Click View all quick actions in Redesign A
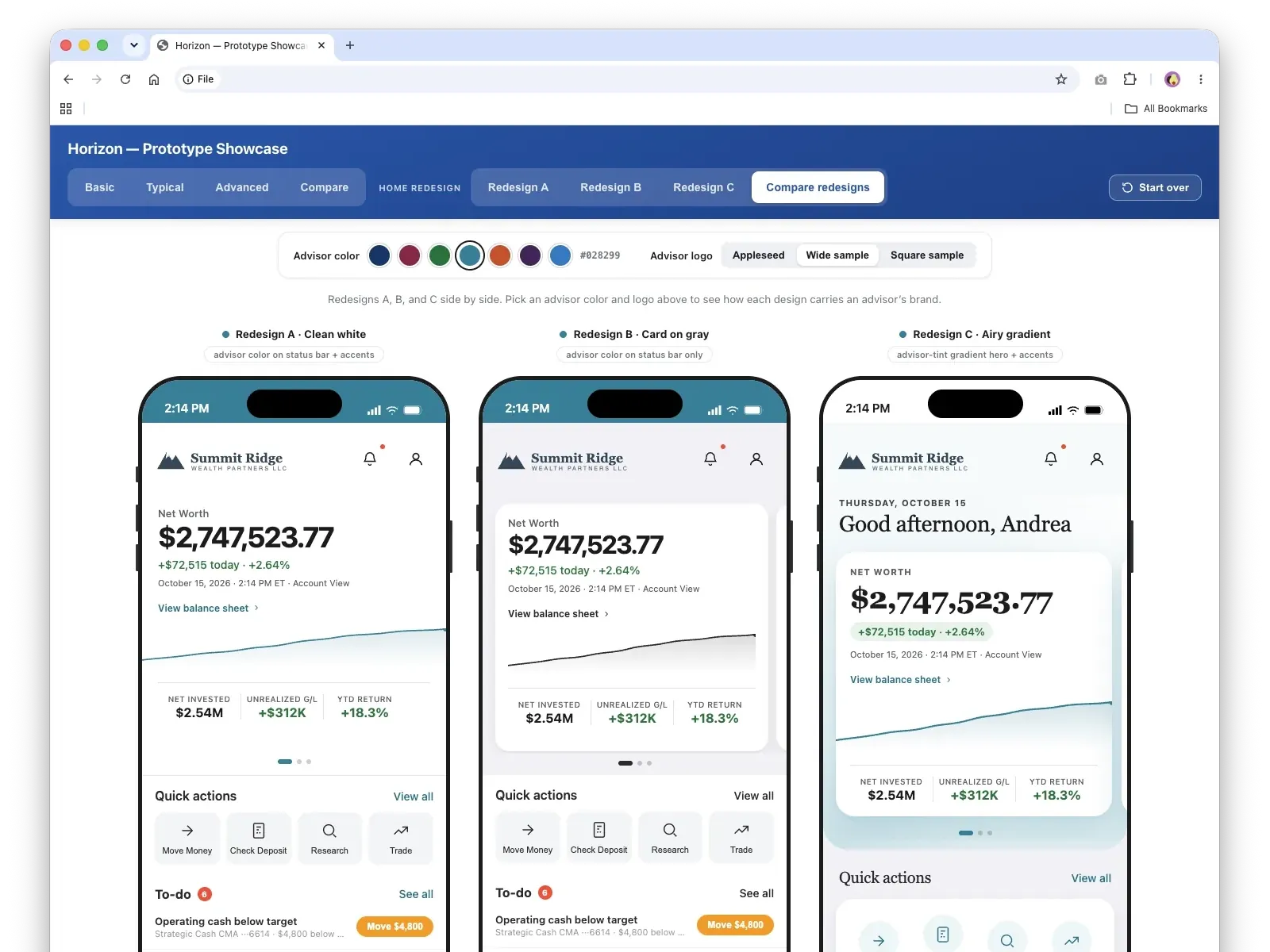The width and height of the screenshot is (1270, 952). click(x=414, y=797)
